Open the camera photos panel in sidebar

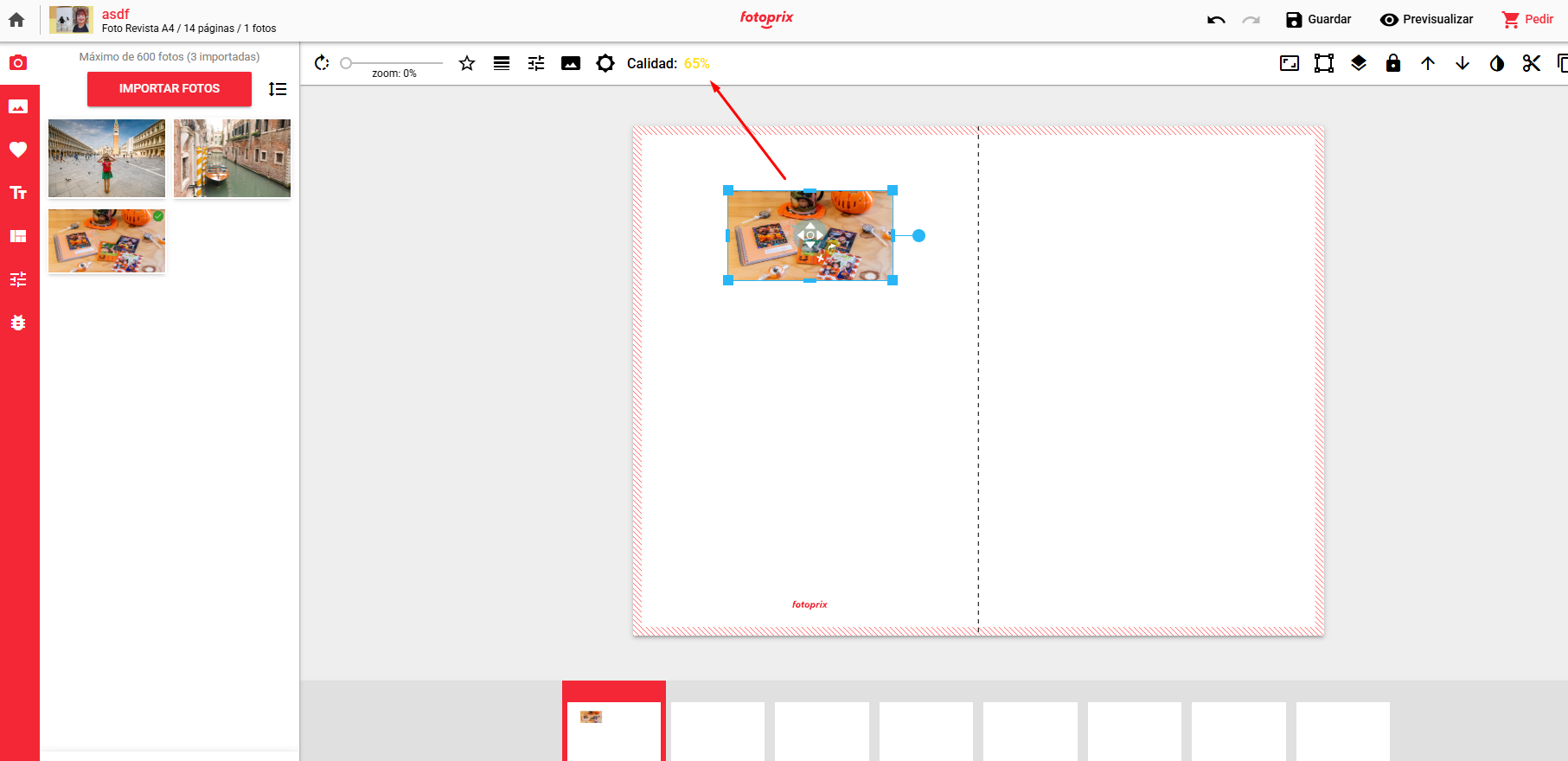[x=18, y=63]
